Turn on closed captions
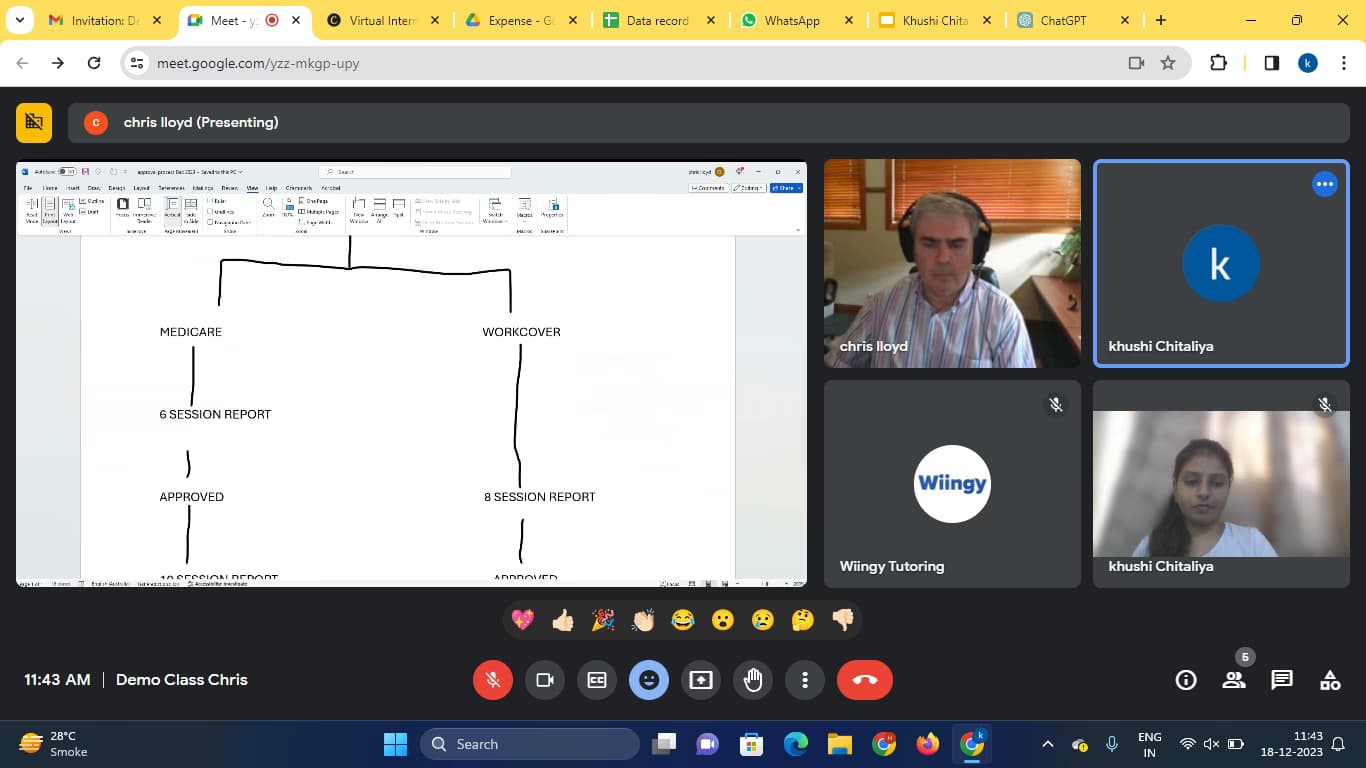This screenshot has height=768, width=1366. pos(596,680)
